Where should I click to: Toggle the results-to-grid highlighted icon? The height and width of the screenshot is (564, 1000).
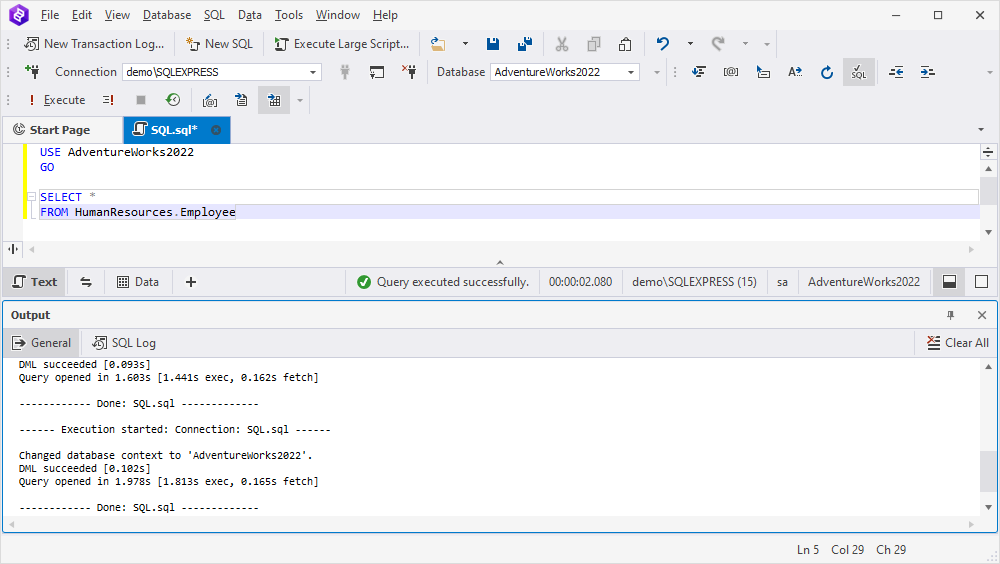274,100
